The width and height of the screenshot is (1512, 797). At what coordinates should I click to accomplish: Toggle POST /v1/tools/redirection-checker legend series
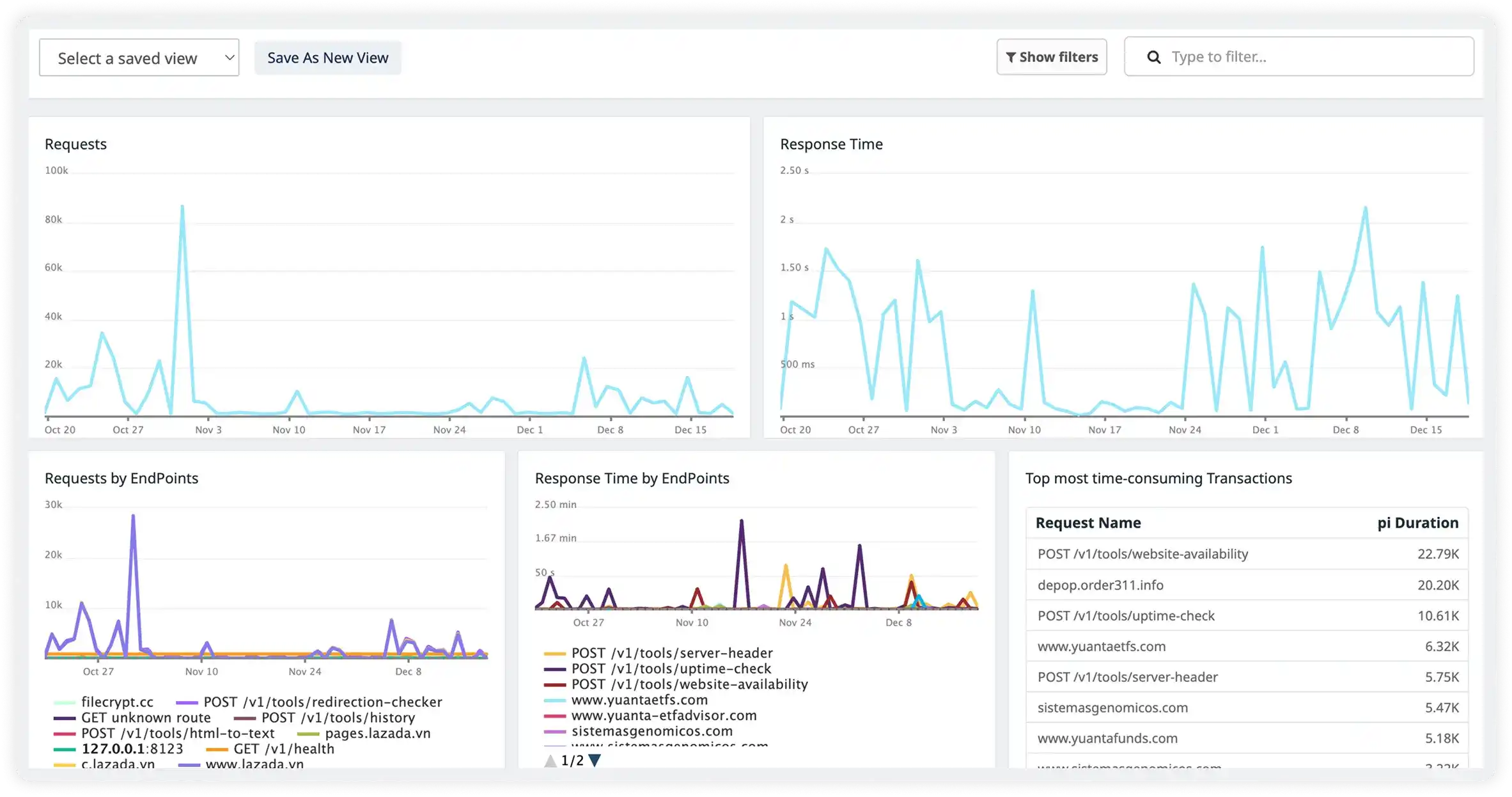click(x=322, y=702)
